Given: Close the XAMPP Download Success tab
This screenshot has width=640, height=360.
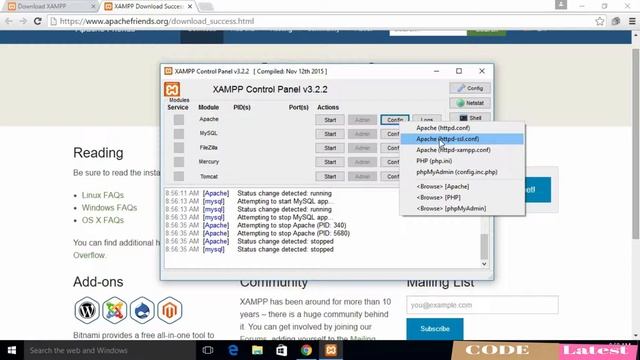Looking at the screenshot, I should pyautogui.click(x=190, y=7).
